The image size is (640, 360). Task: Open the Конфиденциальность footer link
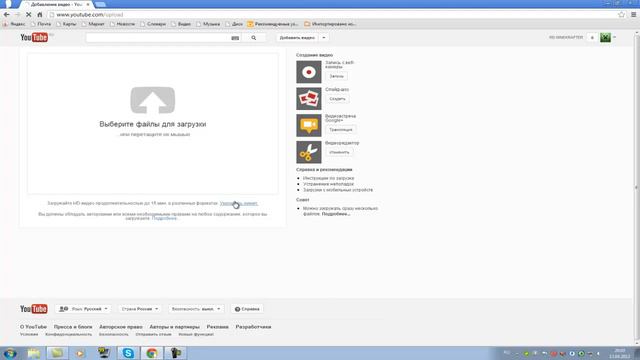click(69, 334)
